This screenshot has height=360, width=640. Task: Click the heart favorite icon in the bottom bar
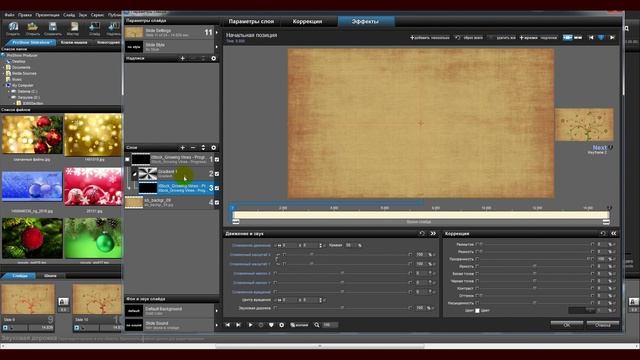point(271,325)
